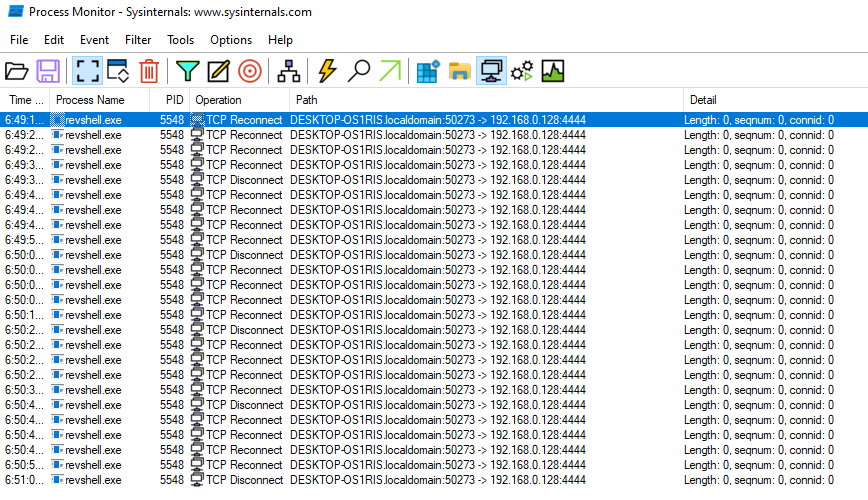Open the Help menu

pyautogui.click(x=280, y=40)
